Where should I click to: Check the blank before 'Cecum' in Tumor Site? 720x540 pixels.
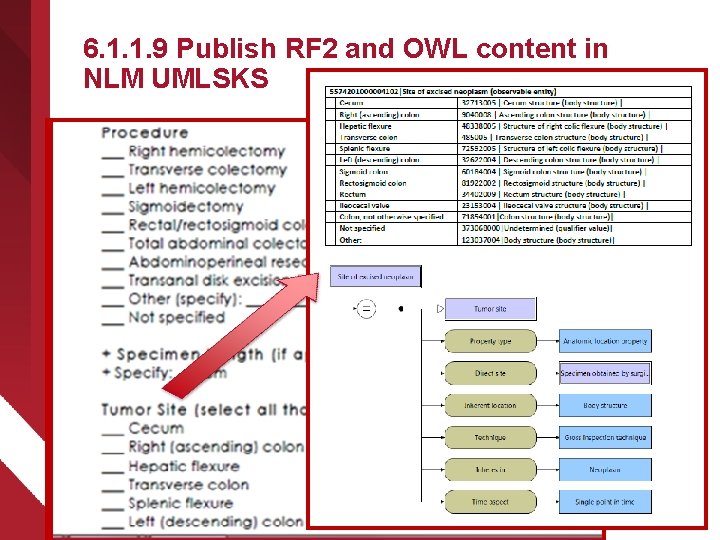[113, 433]
